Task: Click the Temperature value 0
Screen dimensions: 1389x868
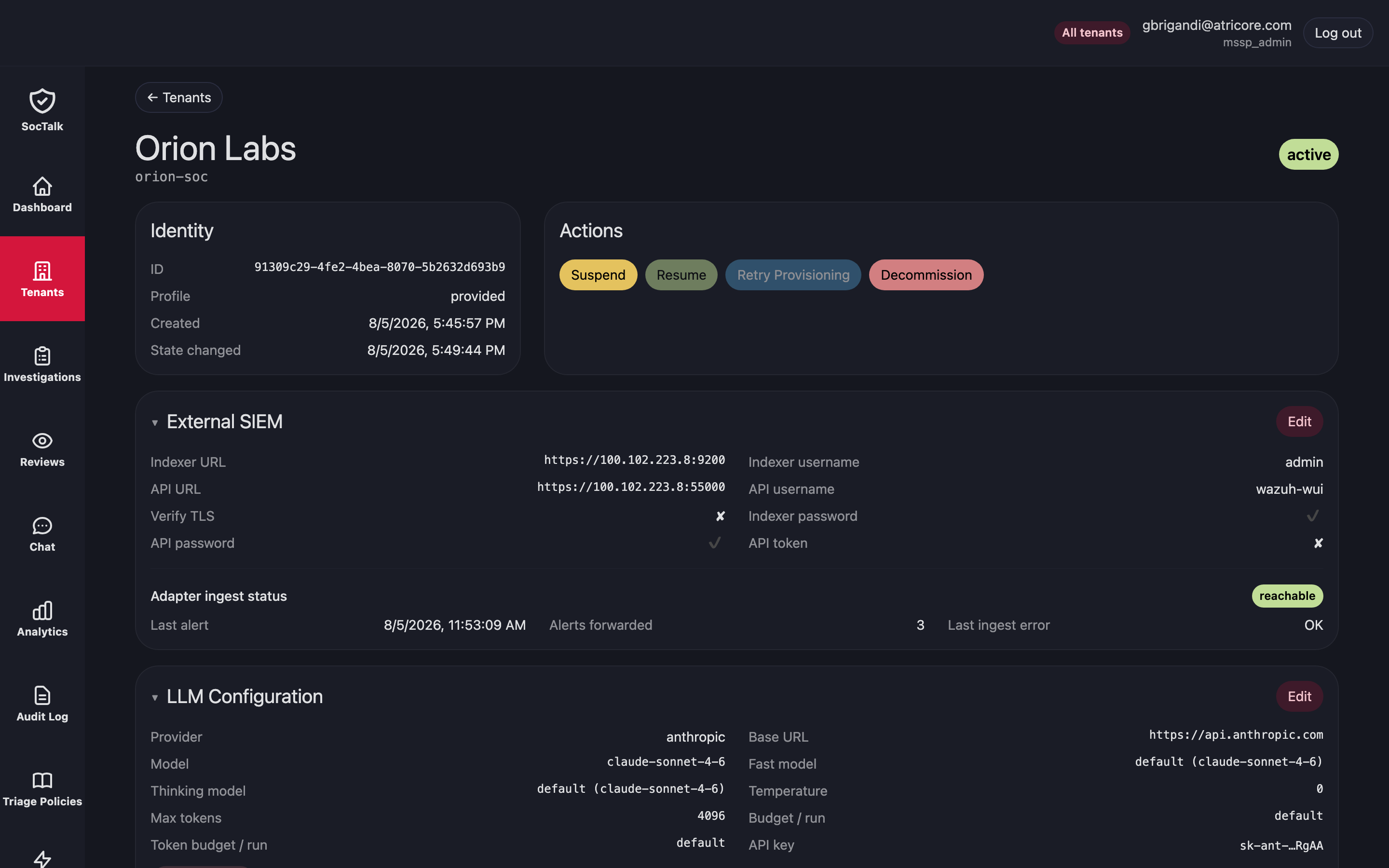Action: click(1319, 789)
